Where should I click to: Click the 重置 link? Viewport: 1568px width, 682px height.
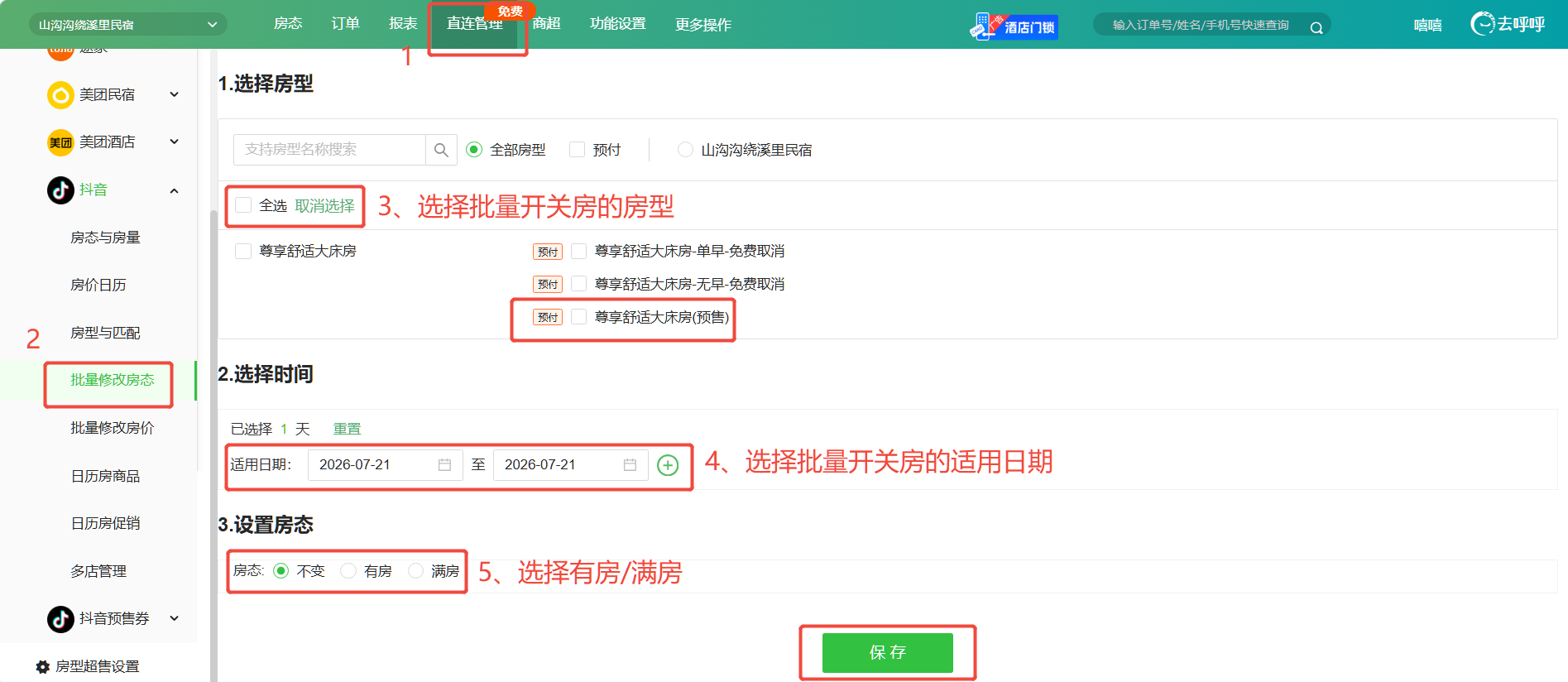point(347,429)
